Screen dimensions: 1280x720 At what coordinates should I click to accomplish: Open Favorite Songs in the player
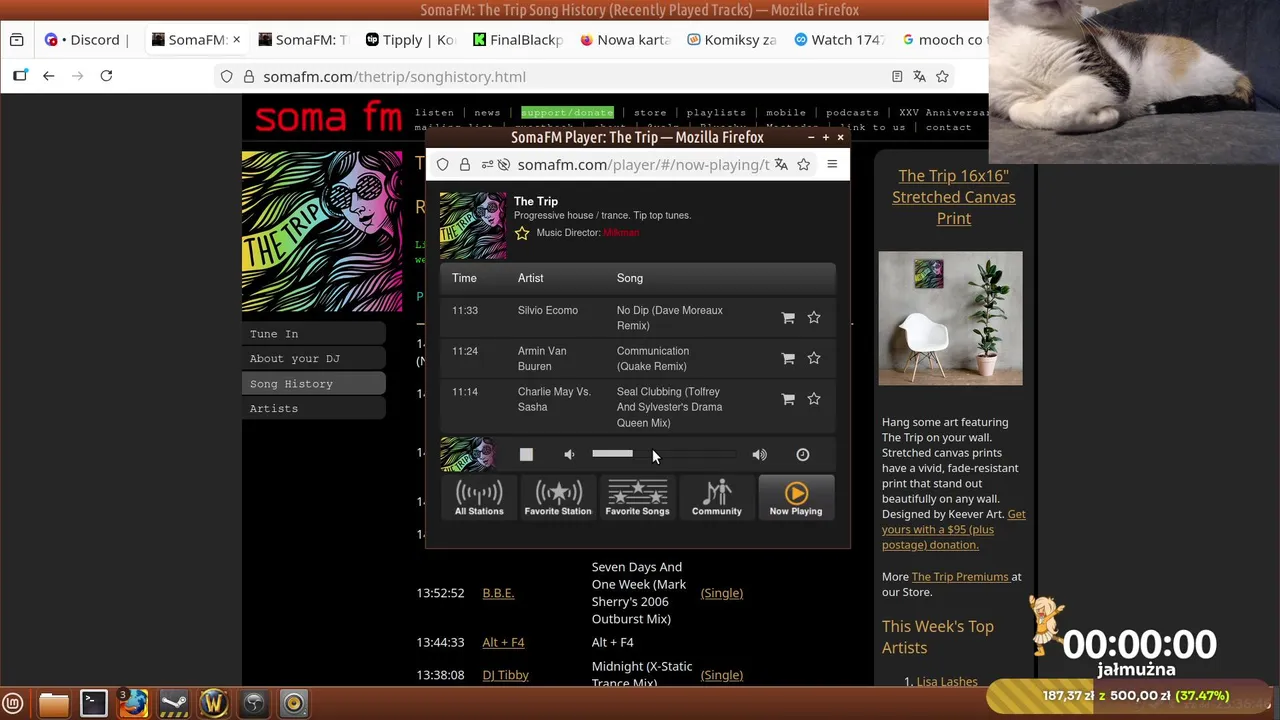pos(637,497)
